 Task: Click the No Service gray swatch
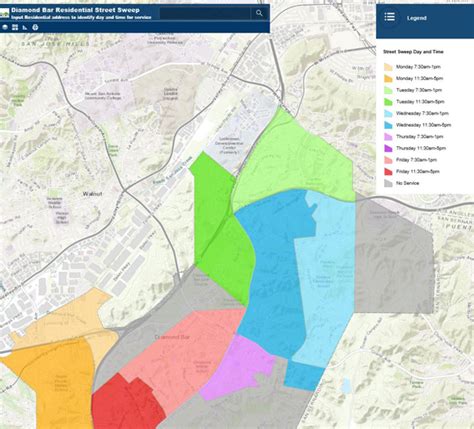pyautogui.click(x=388, y=183)
